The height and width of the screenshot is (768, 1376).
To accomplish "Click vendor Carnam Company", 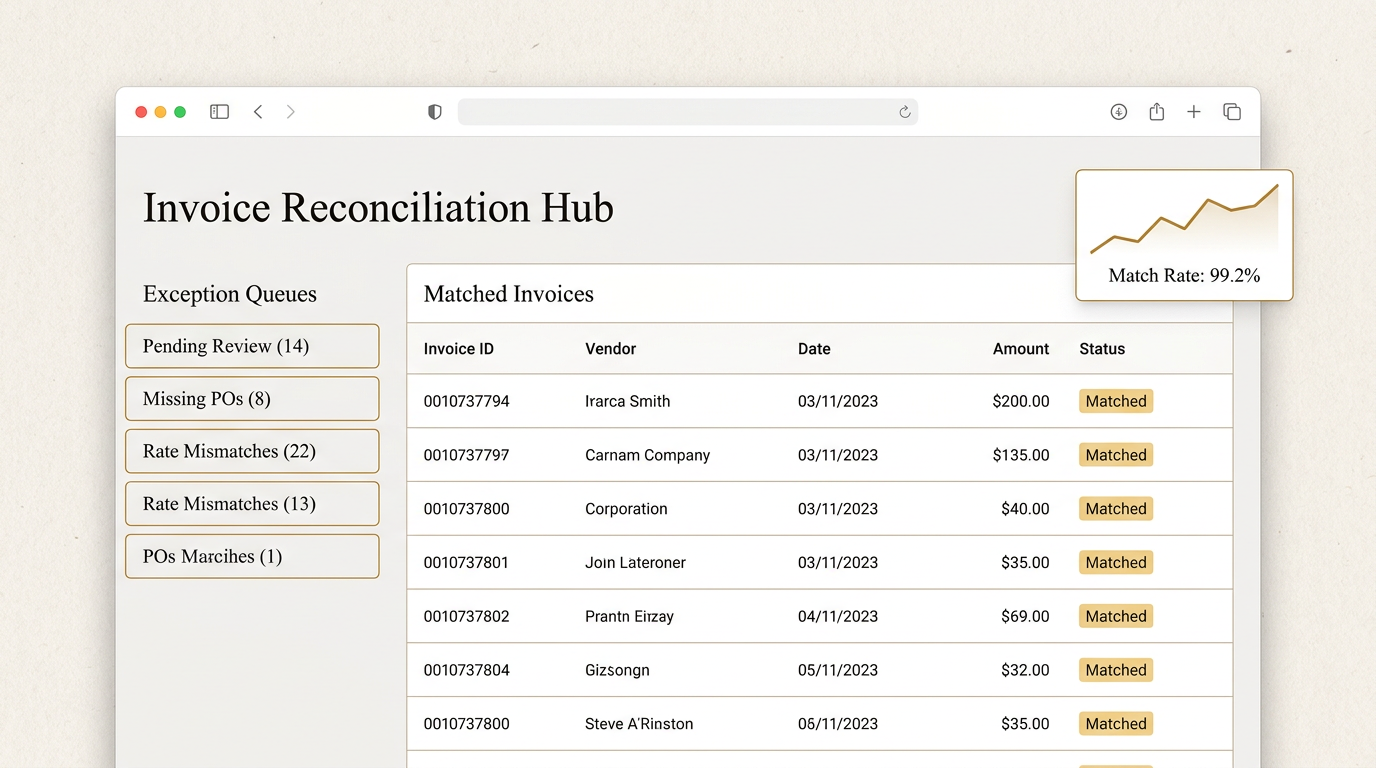I will pos(647,455).
